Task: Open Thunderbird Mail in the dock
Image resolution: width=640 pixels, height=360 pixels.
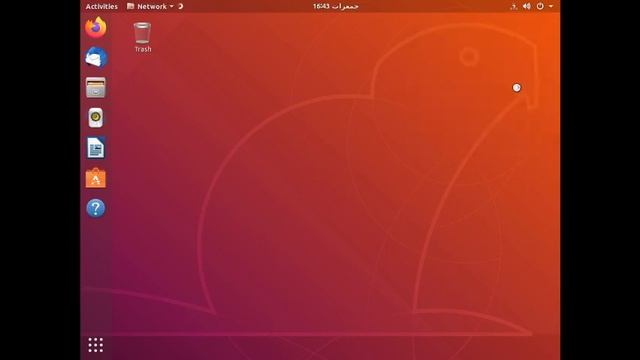Action: (x=96, y=57)
